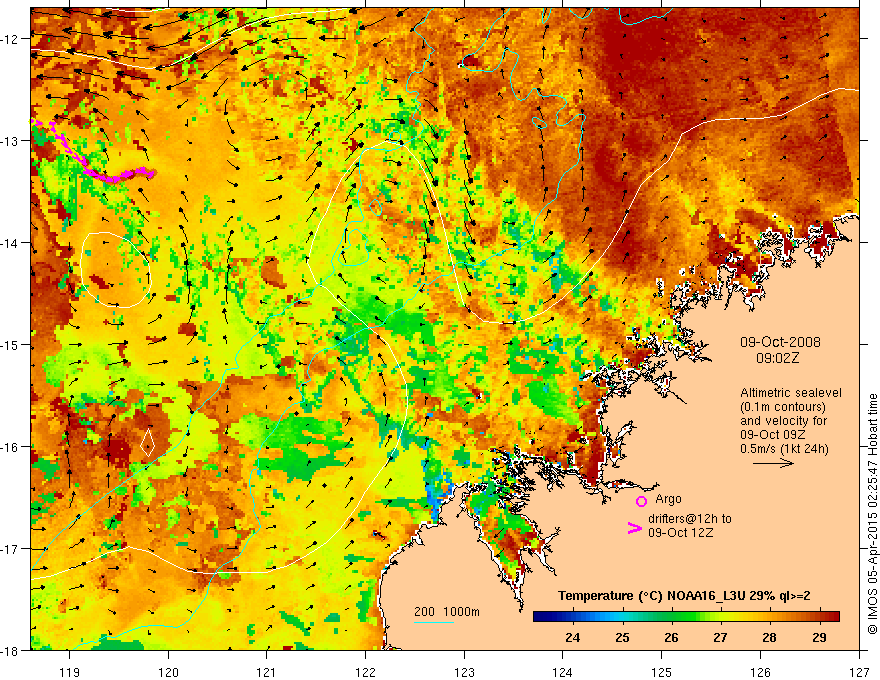880x680 pixels.
Task: Click the '(0.1m contours)' text
Action: point(782,407)
